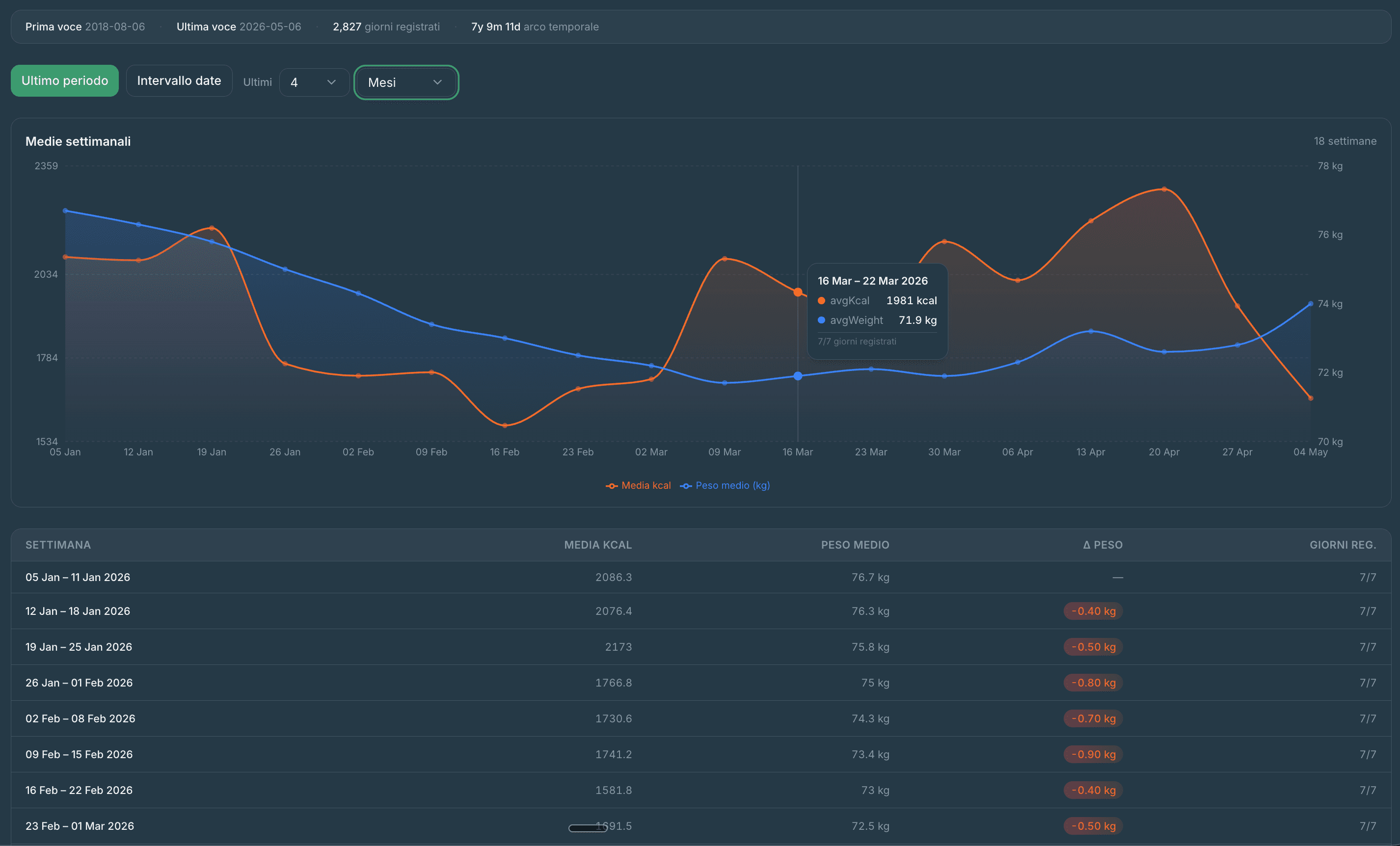Click the Δ PESO column header

pyautogui.click(x=1102, y=545)
